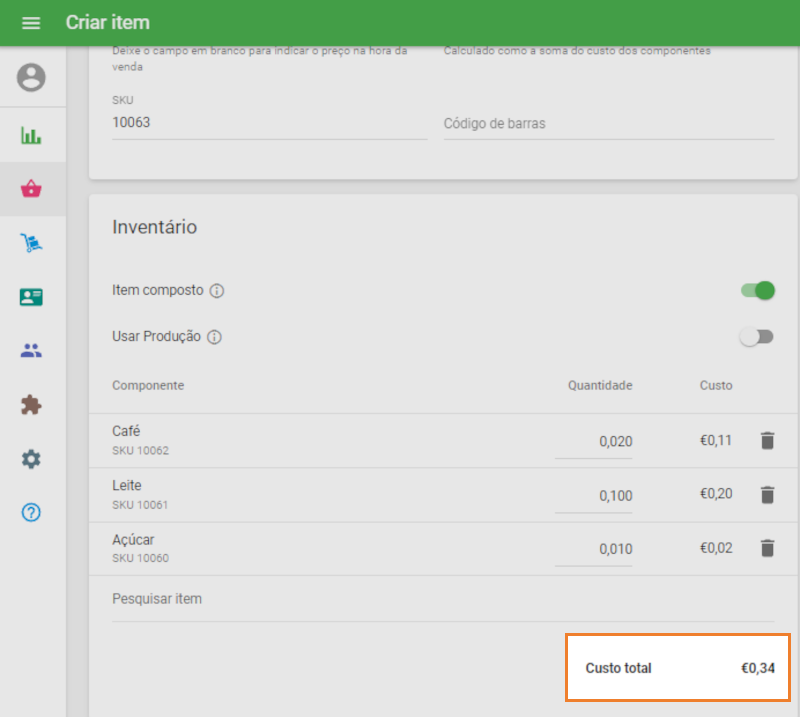Open the hamburger menu

[x=31, y=23]
